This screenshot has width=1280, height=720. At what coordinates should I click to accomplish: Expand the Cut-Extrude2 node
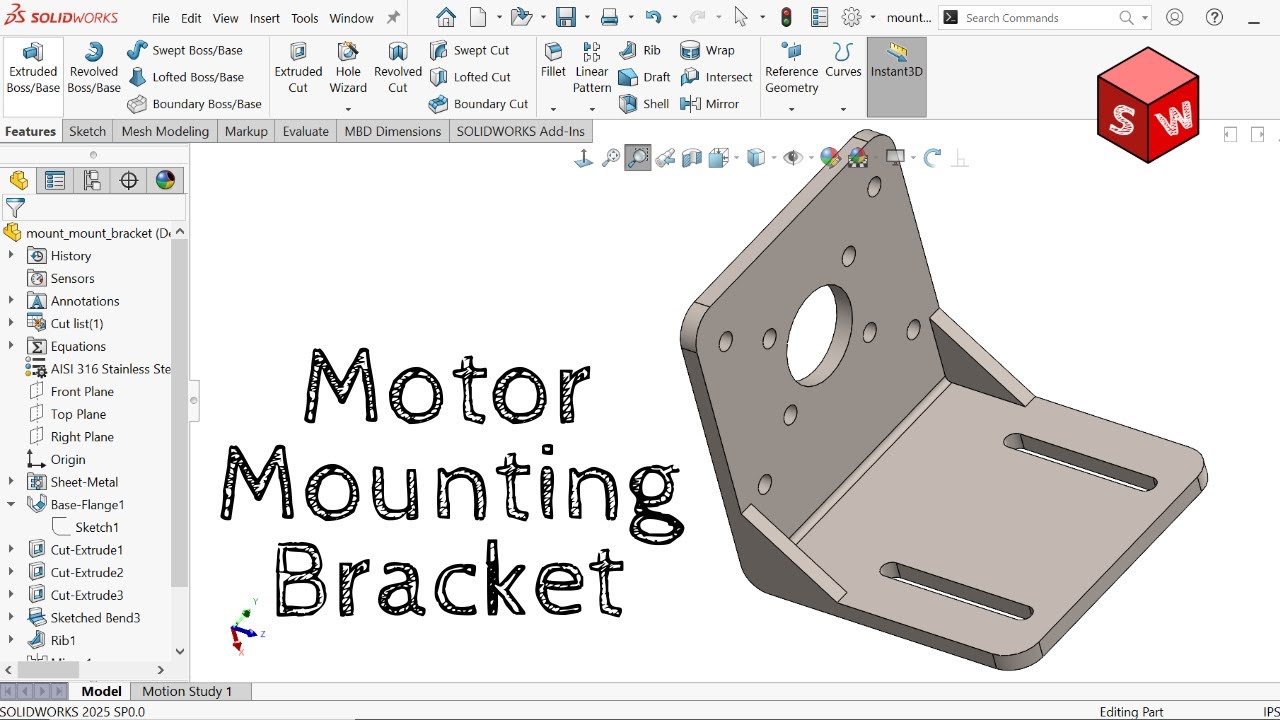tap(11, 573)
